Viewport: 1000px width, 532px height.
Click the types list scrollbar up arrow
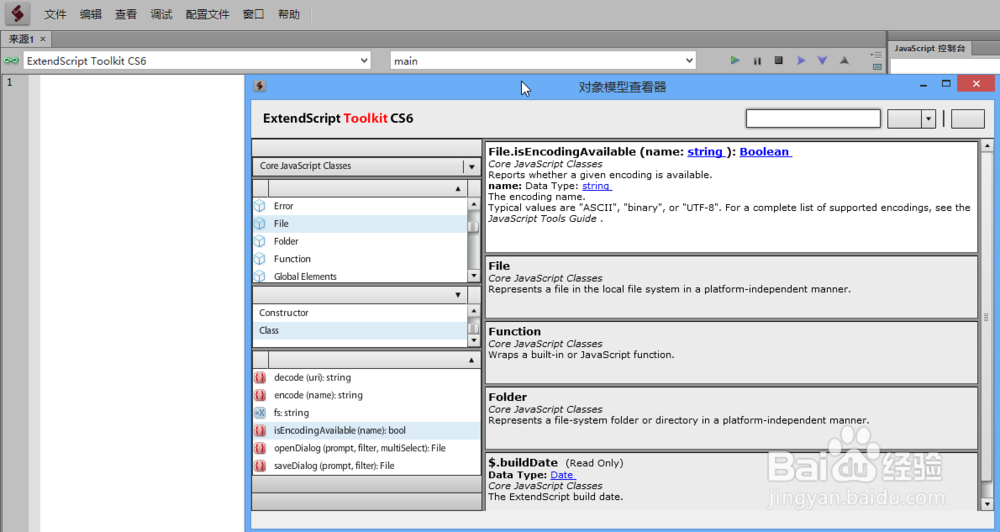(x=474, y=311)
